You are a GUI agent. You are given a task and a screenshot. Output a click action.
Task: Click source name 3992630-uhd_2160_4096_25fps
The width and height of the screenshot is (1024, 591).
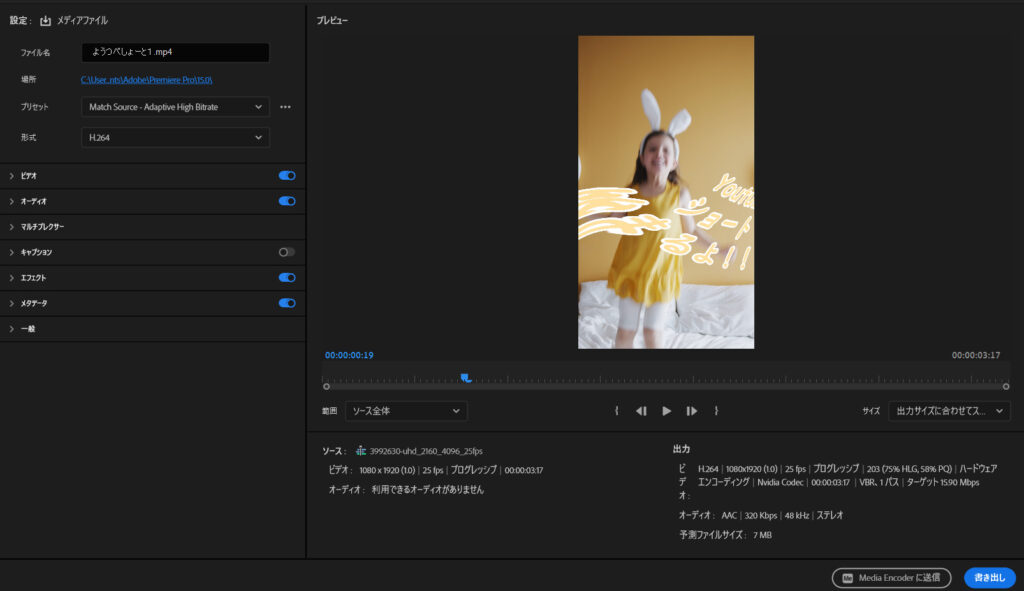426,451
